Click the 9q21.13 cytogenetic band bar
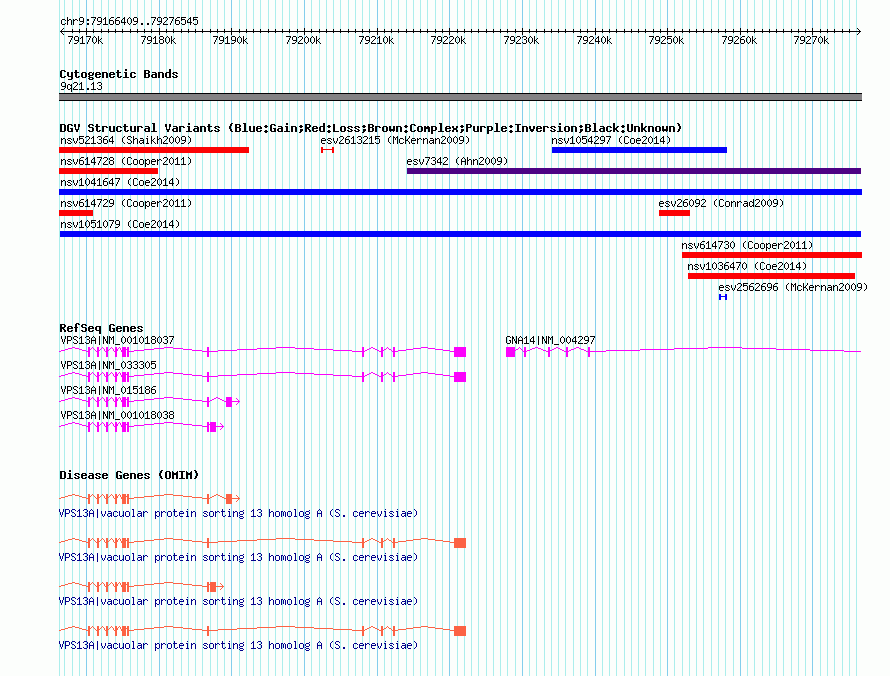 [x=460, y=97]
